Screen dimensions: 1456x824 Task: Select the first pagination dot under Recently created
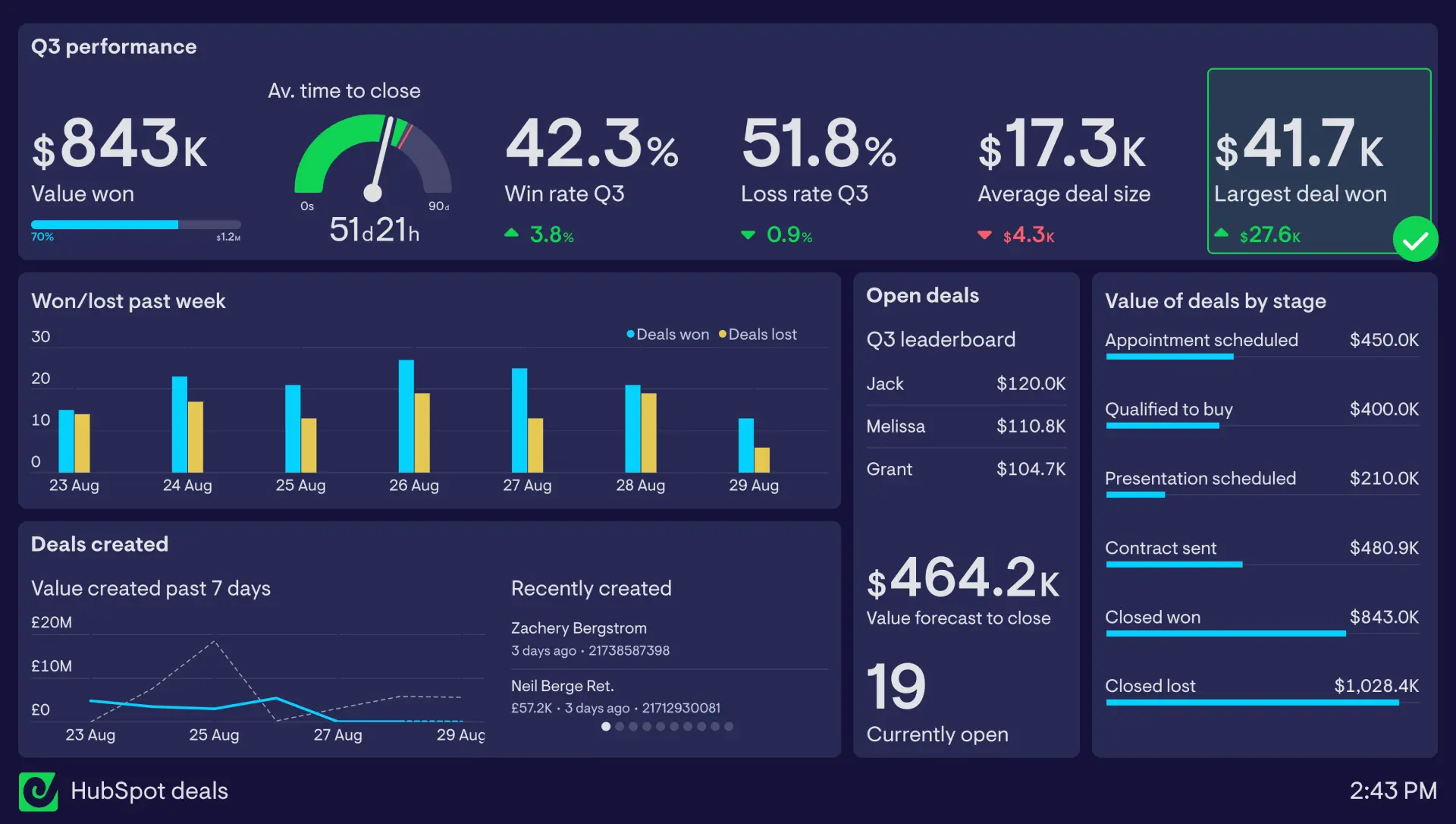[x=606, y=726]
